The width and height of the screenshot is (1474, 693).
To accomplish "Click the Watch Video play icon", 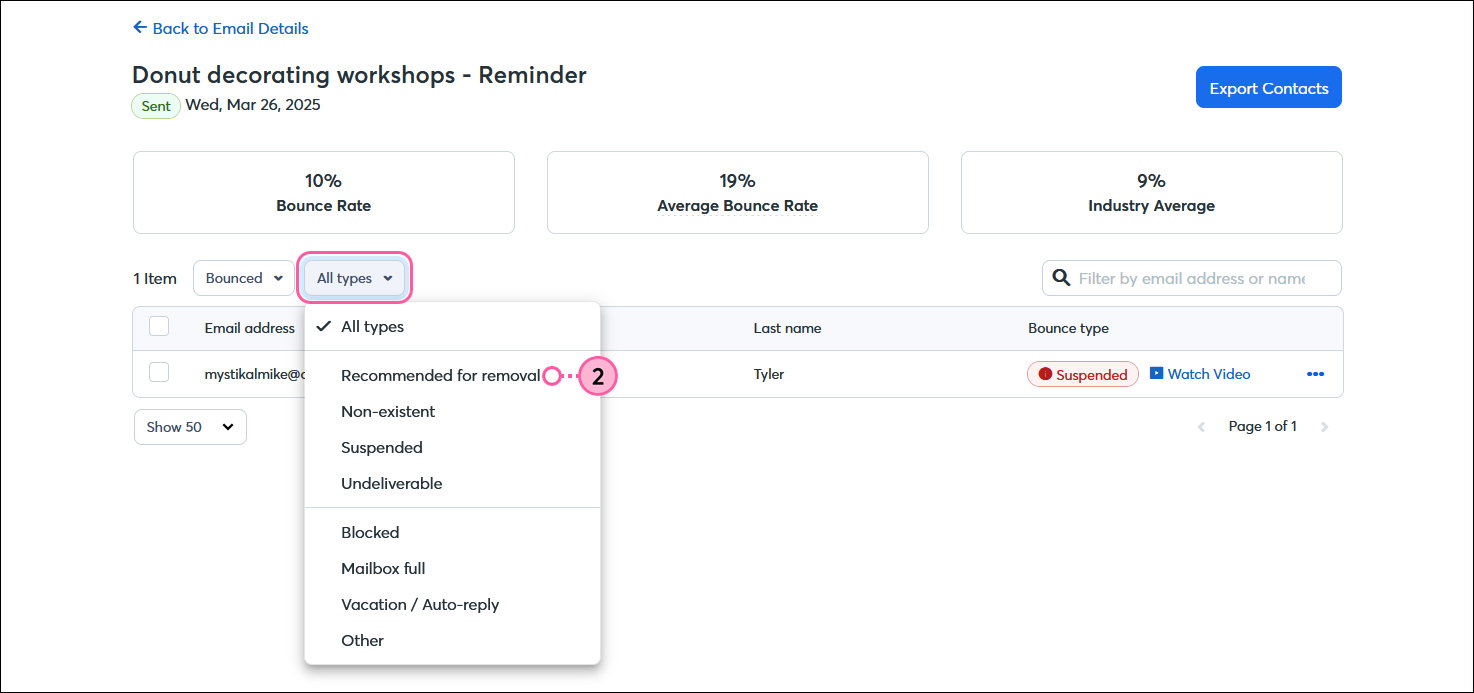I will pyautogui.click(x=1157, y=373).
